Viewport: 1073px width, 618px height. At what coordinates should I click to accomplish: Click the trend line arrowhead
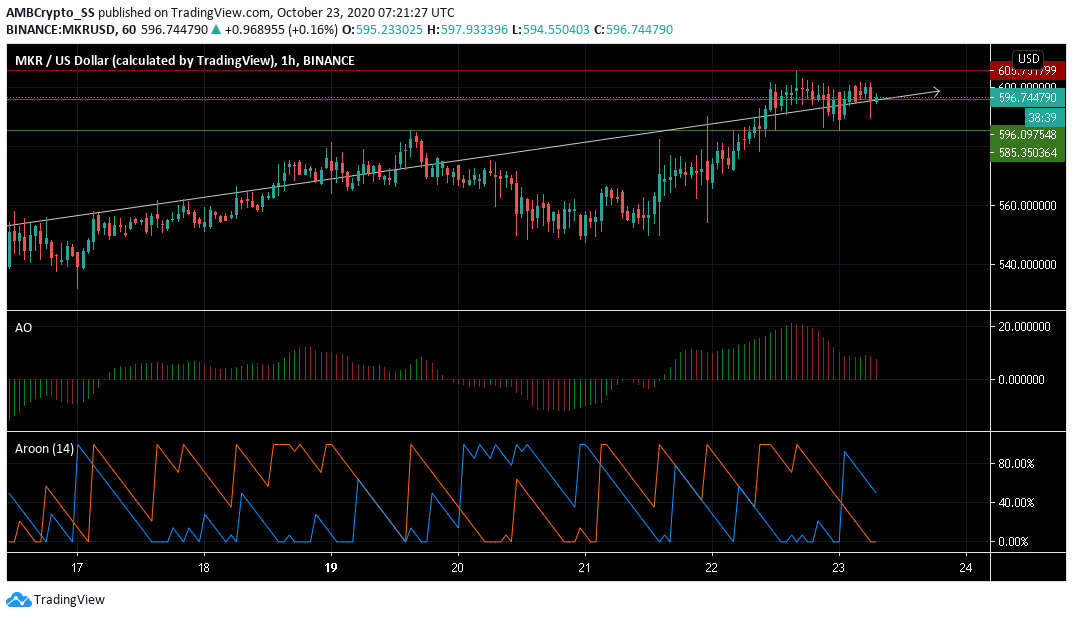(x=935, y=91)
